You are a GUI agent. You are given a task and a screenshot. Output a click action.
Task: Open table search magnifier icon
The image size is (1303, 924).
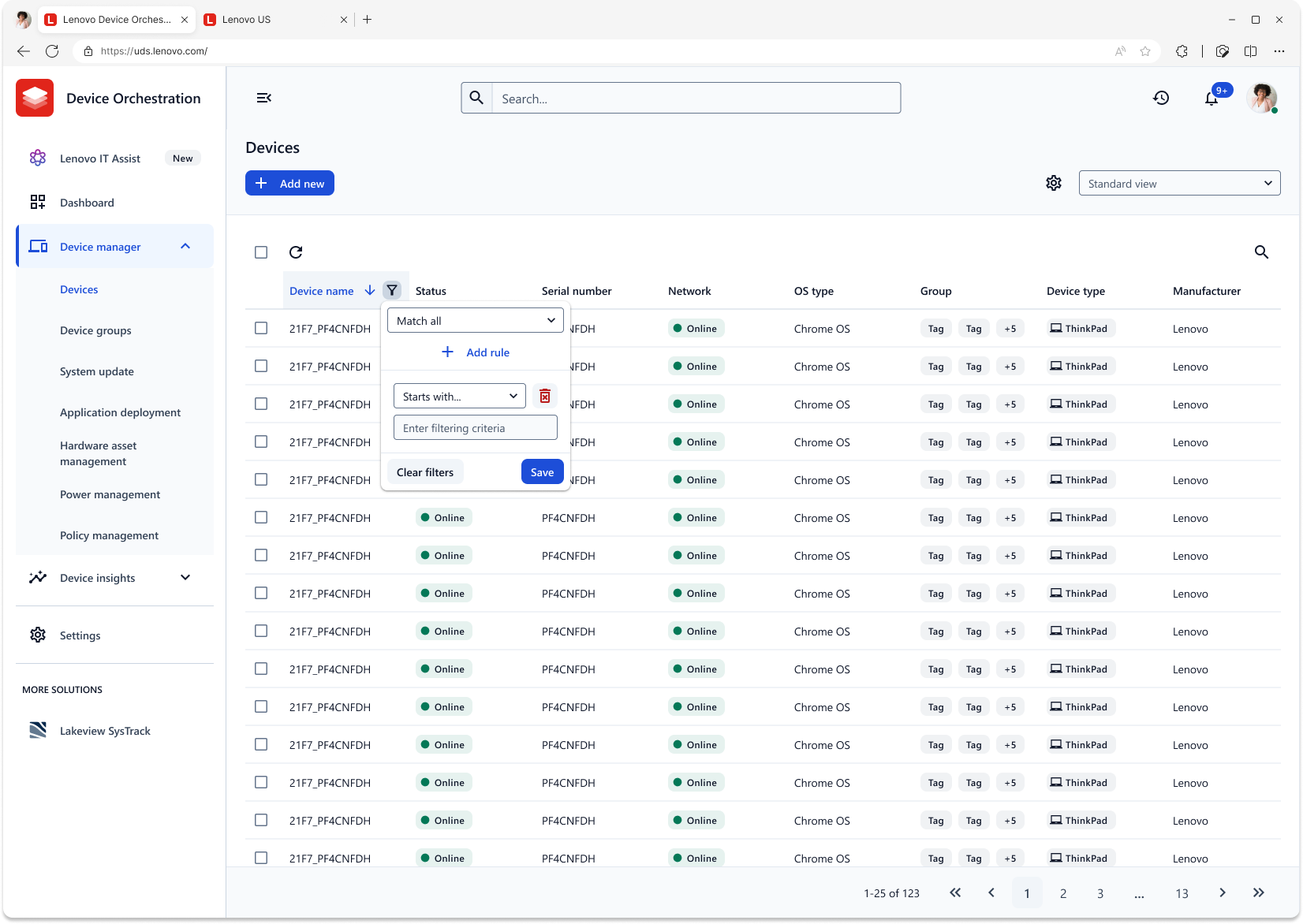point(1261,252)
